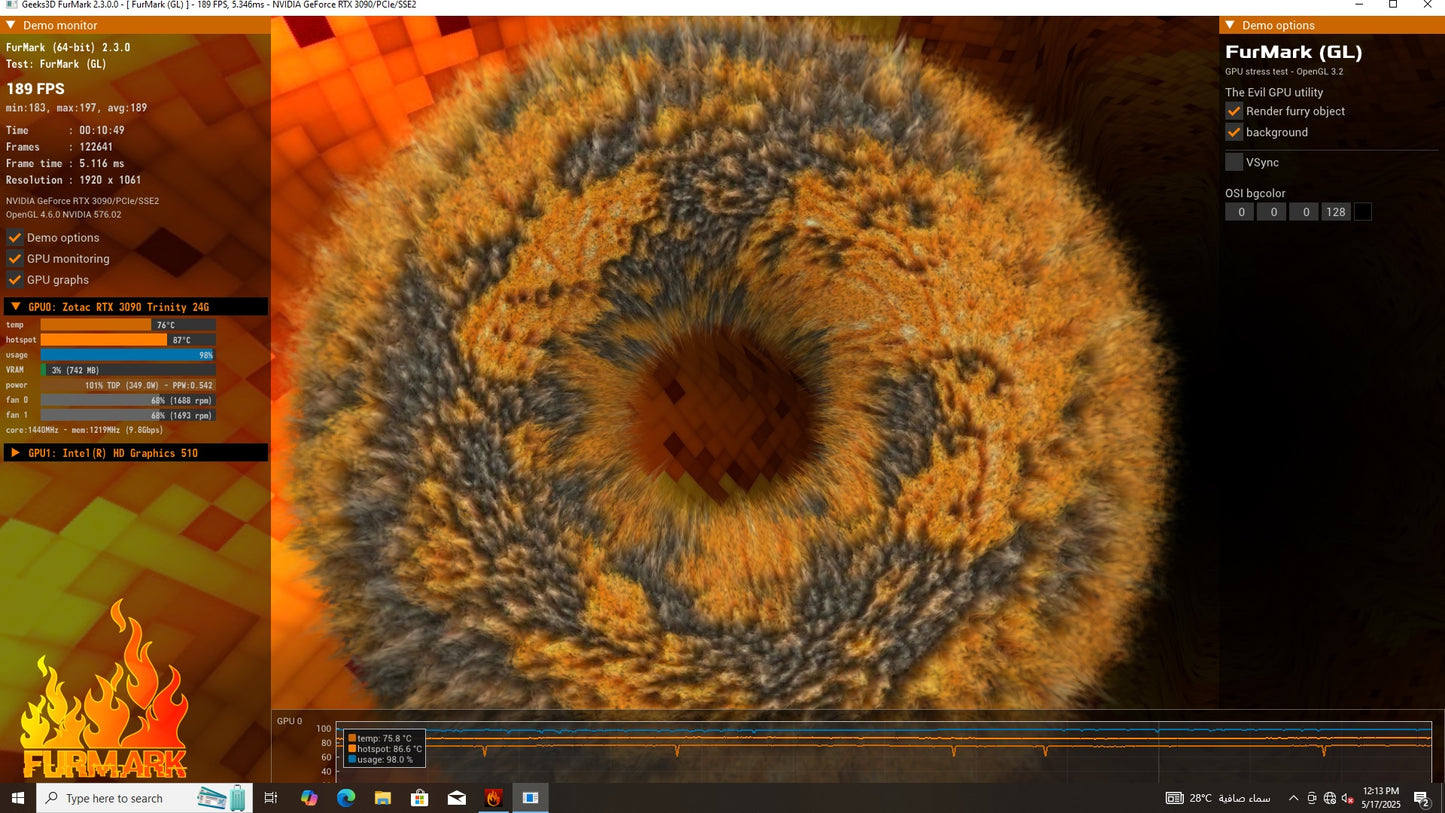1445x813 pixels.
Task: Click the hotspot legend entry in graph
Action: (386, 749)
